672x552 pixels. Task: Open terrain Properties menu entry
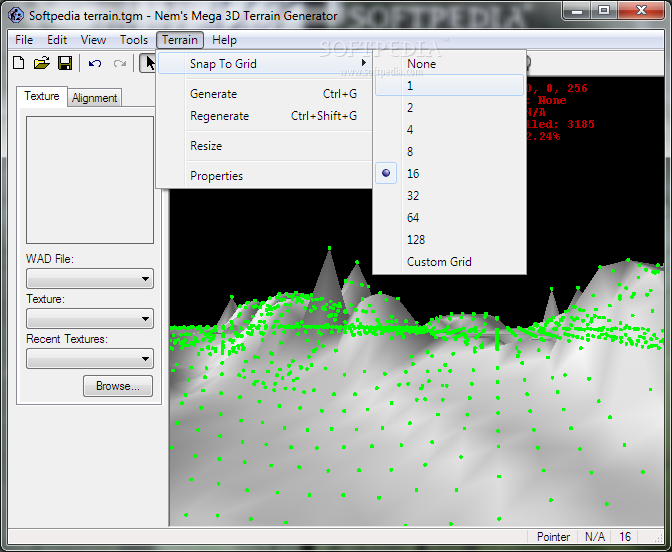[x=264, y=176]
